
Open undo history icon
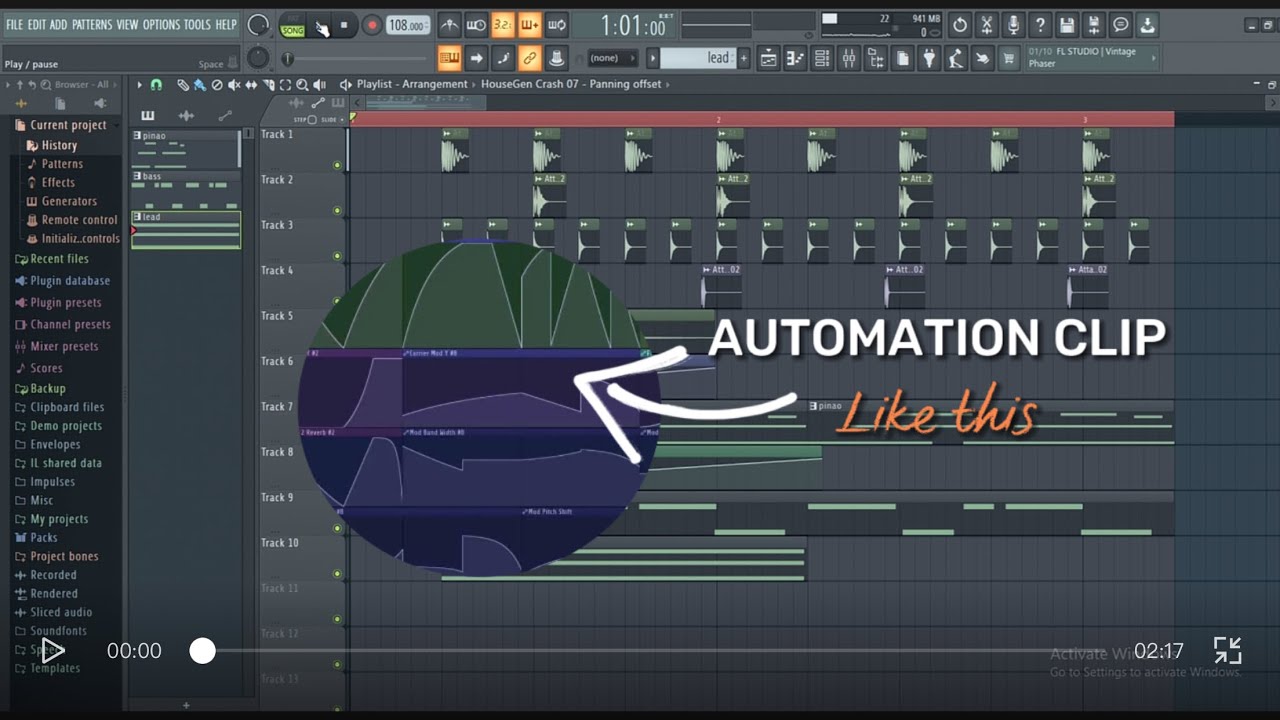click(x=960, y=25)
